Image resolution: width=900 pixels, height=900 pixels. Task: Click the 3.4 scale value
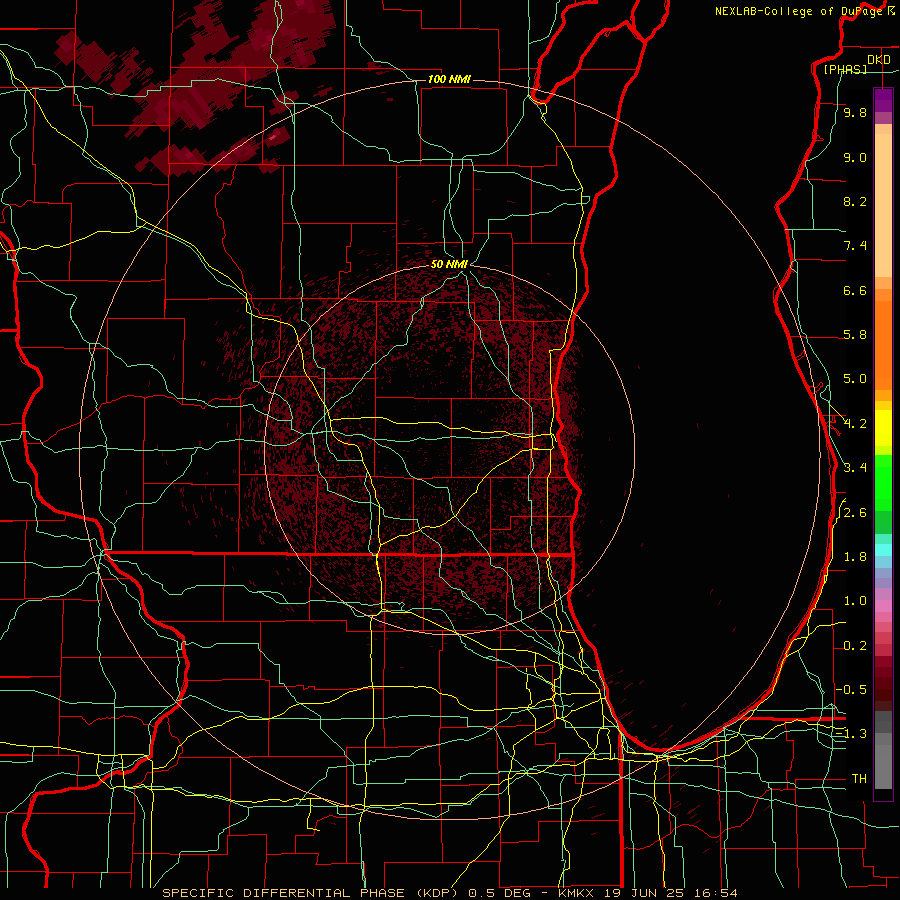[x=855, y=468]
